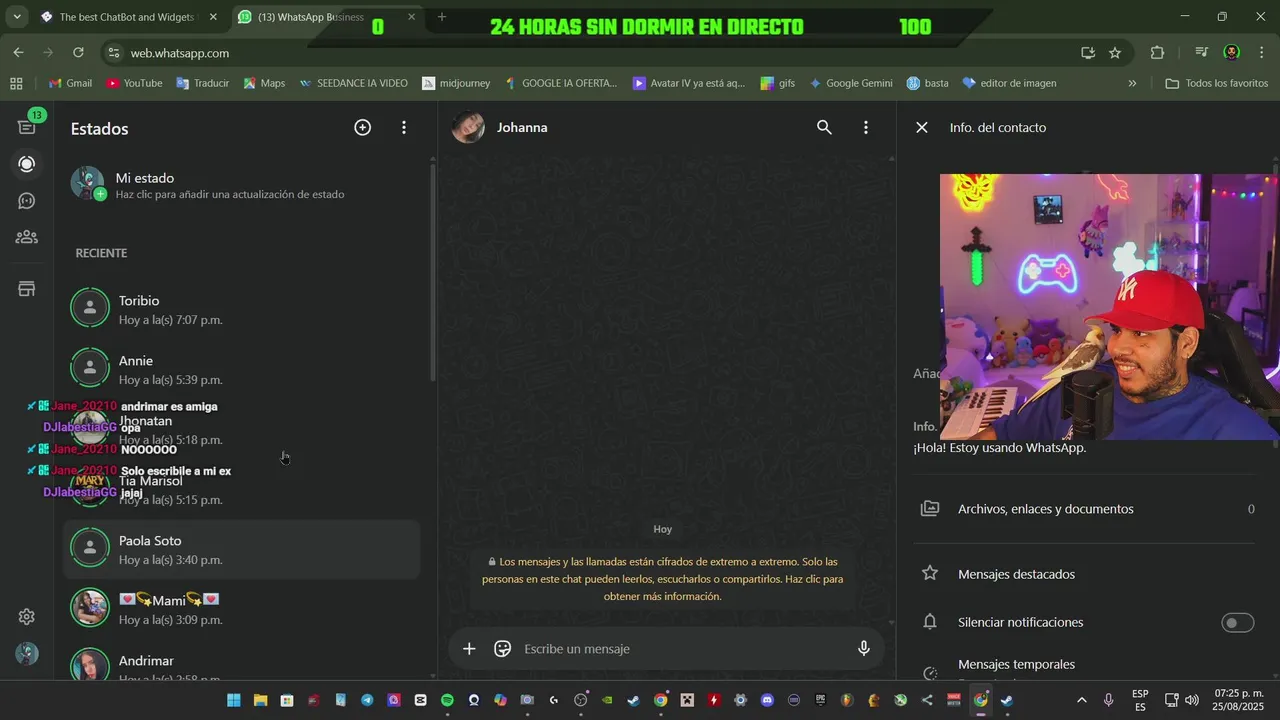Open Estados panel three-dot menu
The width and height of the screenshot is (1280, 720).
(404, 127)
